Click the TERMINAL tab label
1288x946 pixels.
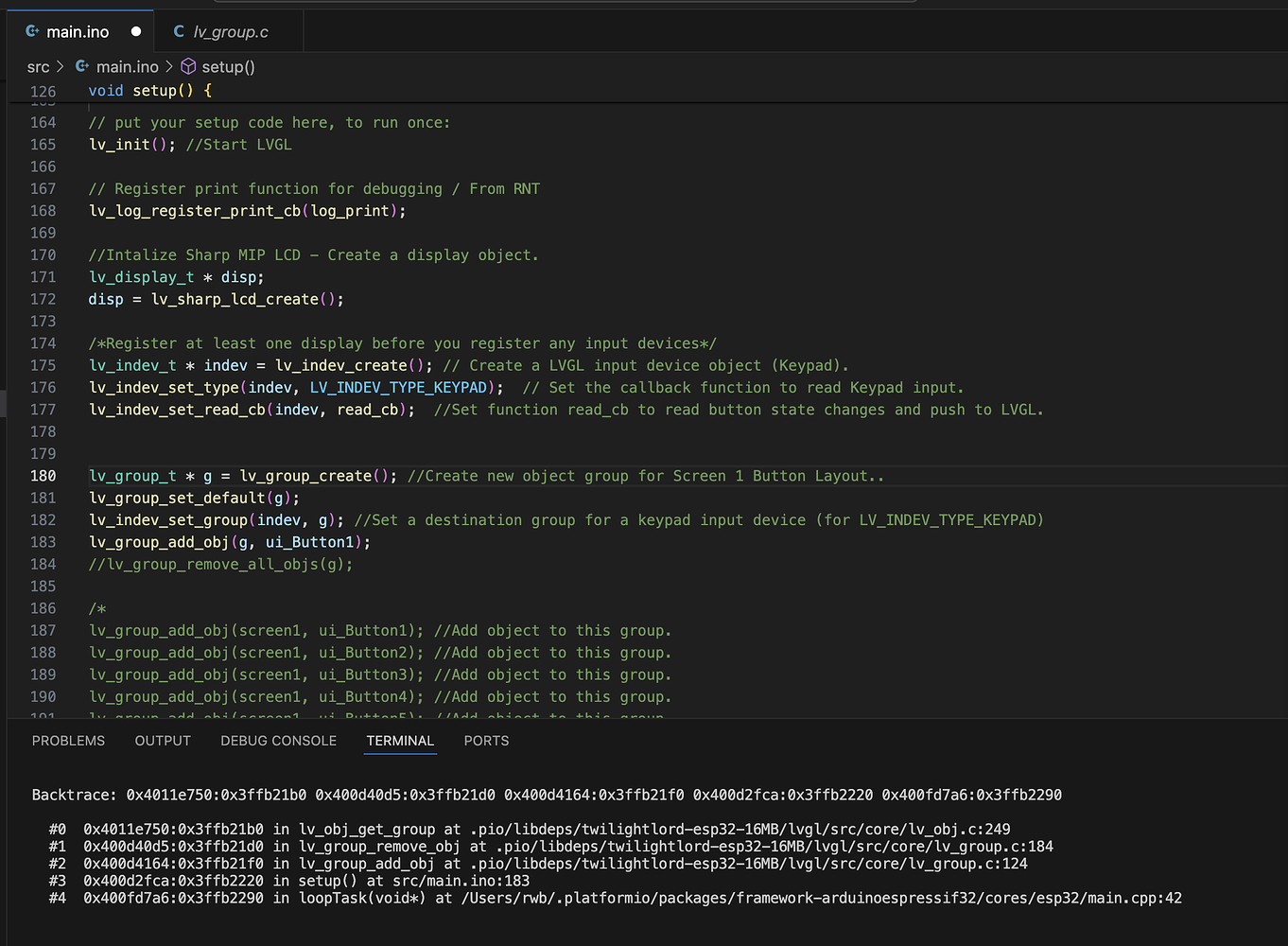[x=400, y=741]
